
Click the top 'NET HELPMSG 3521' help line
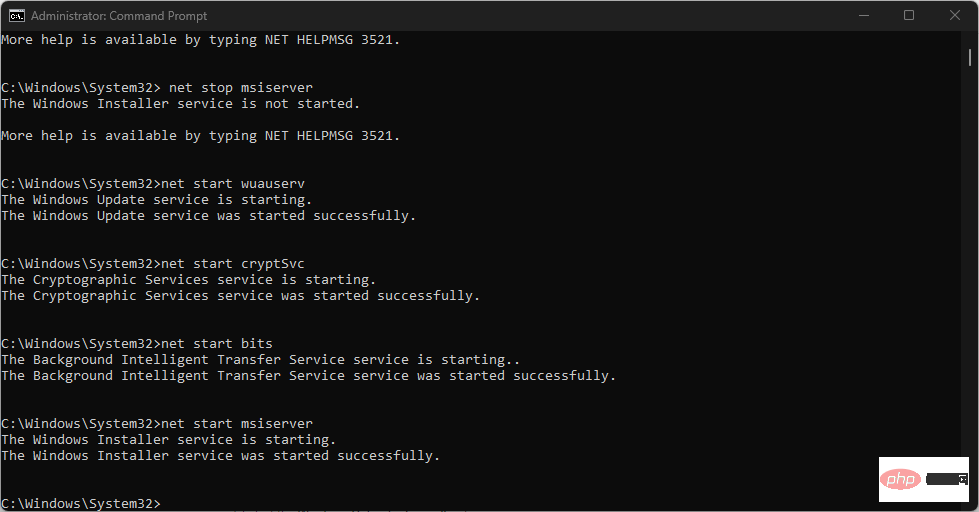click(x=200, y=39)
